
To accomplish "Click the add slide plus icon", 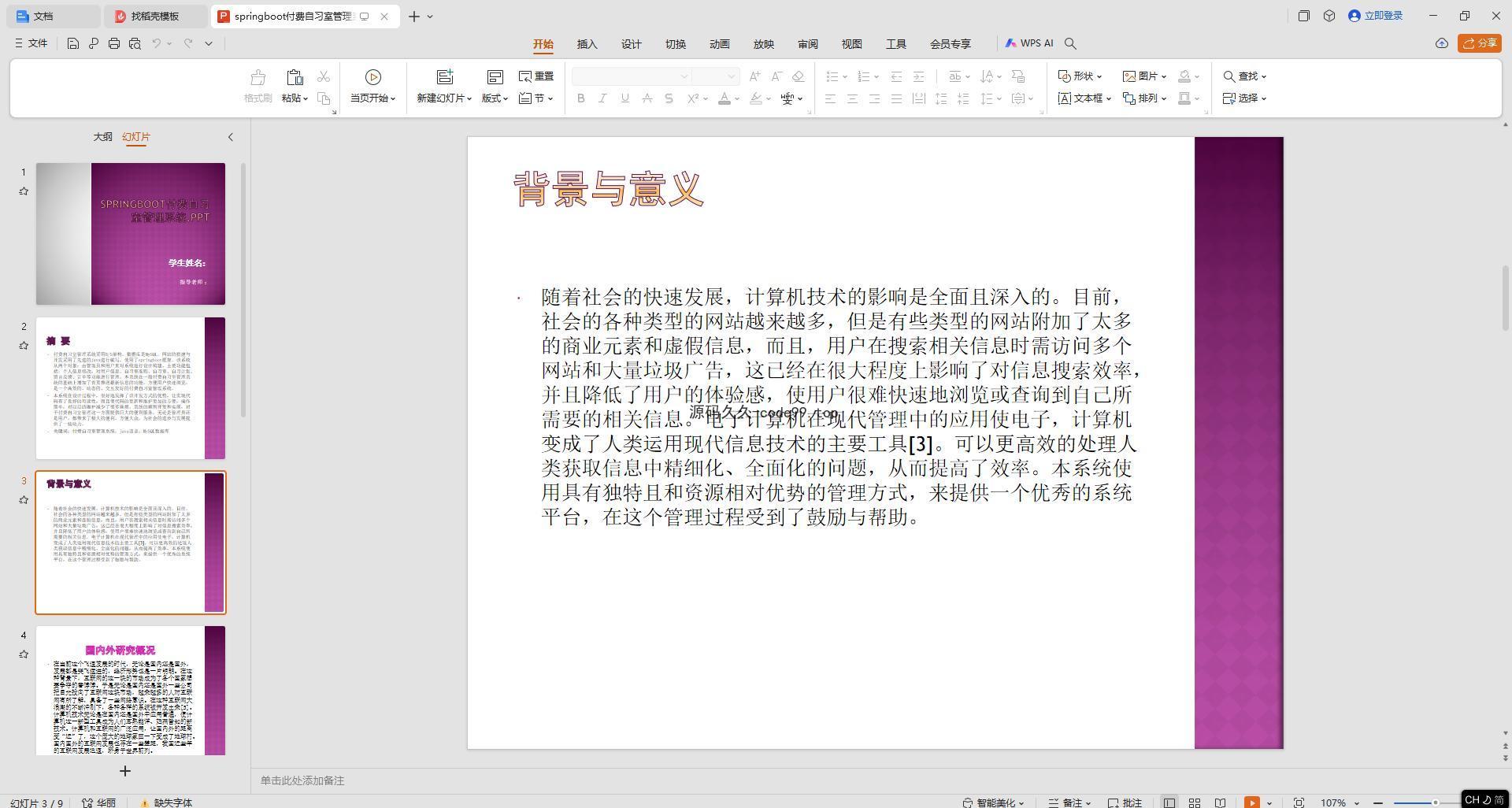I will tap(124, 771).
